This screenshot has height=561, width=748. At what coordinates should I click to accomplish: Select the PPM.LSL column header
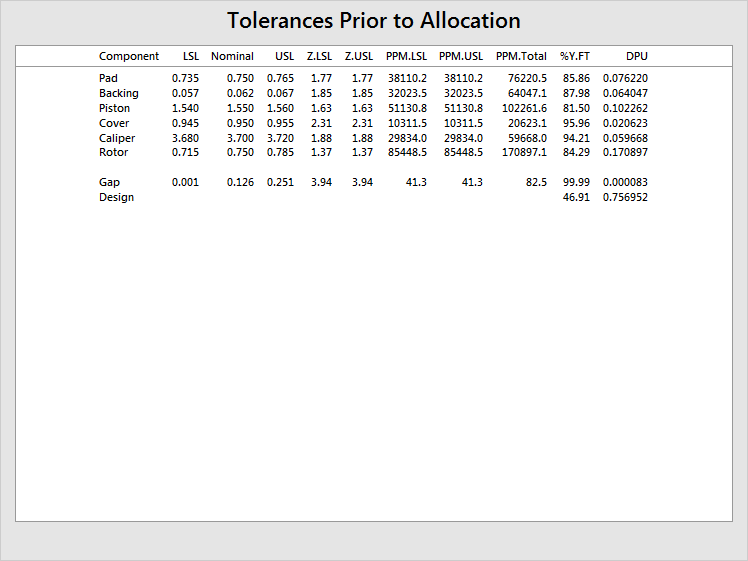click(406, 56)
